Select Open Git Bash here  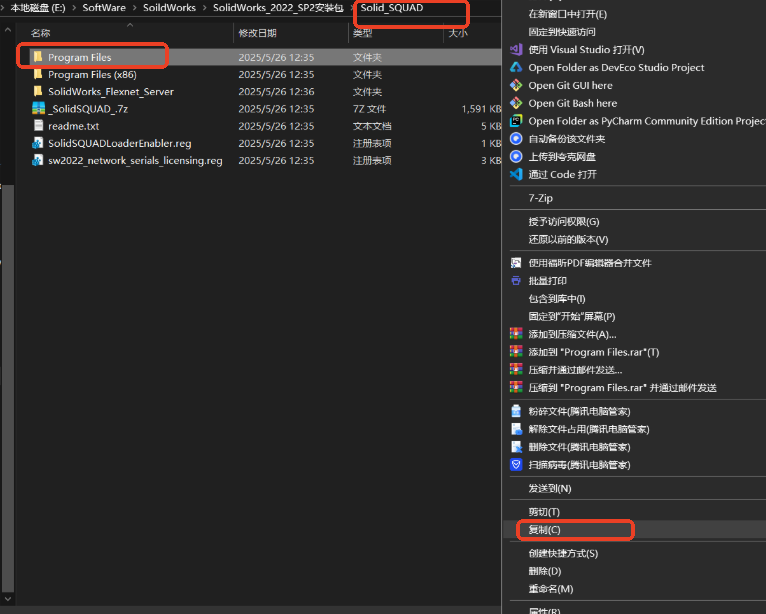coord(573,103)
